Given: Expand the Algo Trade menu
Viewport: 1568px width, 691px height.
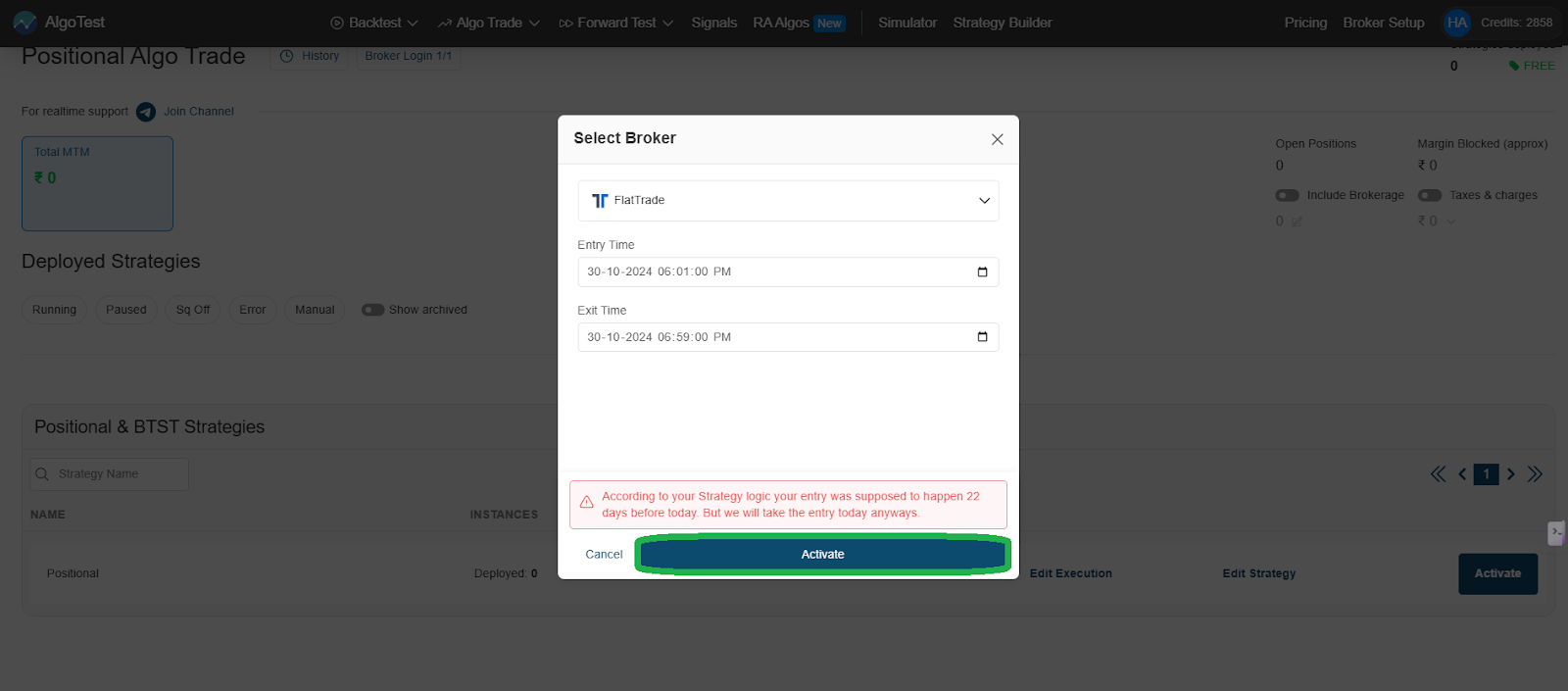Looking at the screenshot, I should coord(489,23).
